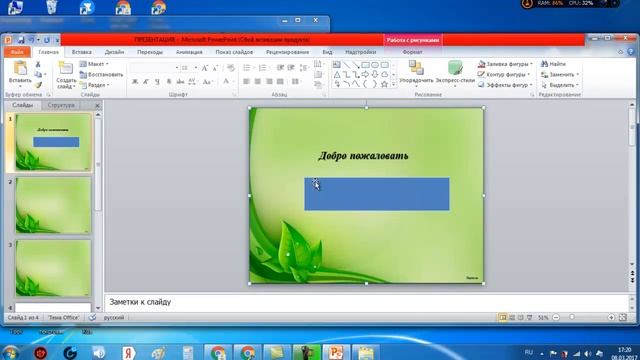Click the Clear formatting icon
The width and height of the screenshot is (640, 360).
click(231, 68)
